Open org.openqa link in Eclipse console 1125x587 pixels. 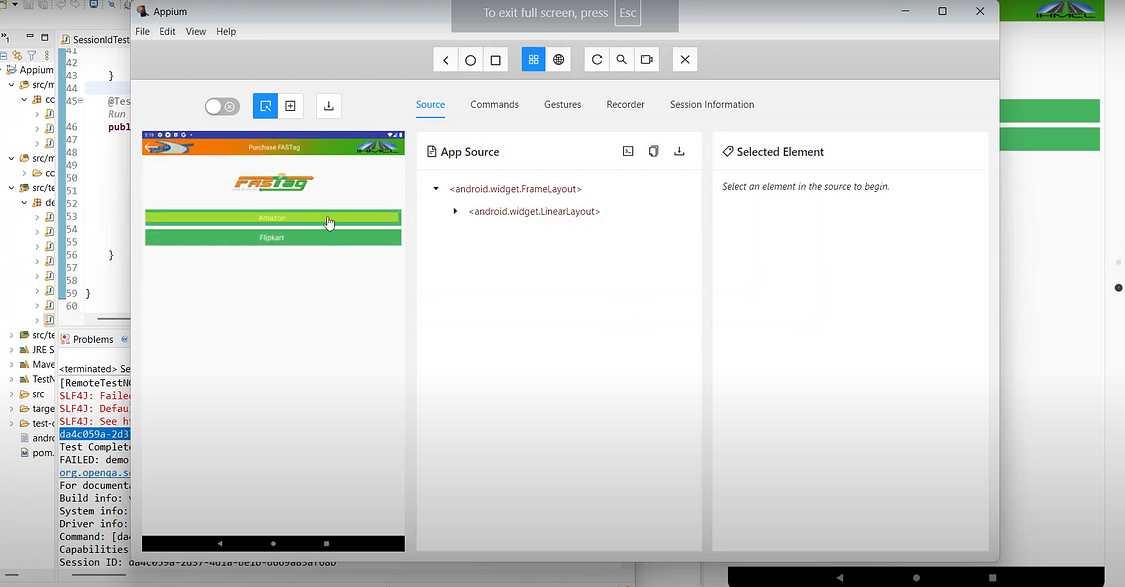pos(95,473)
